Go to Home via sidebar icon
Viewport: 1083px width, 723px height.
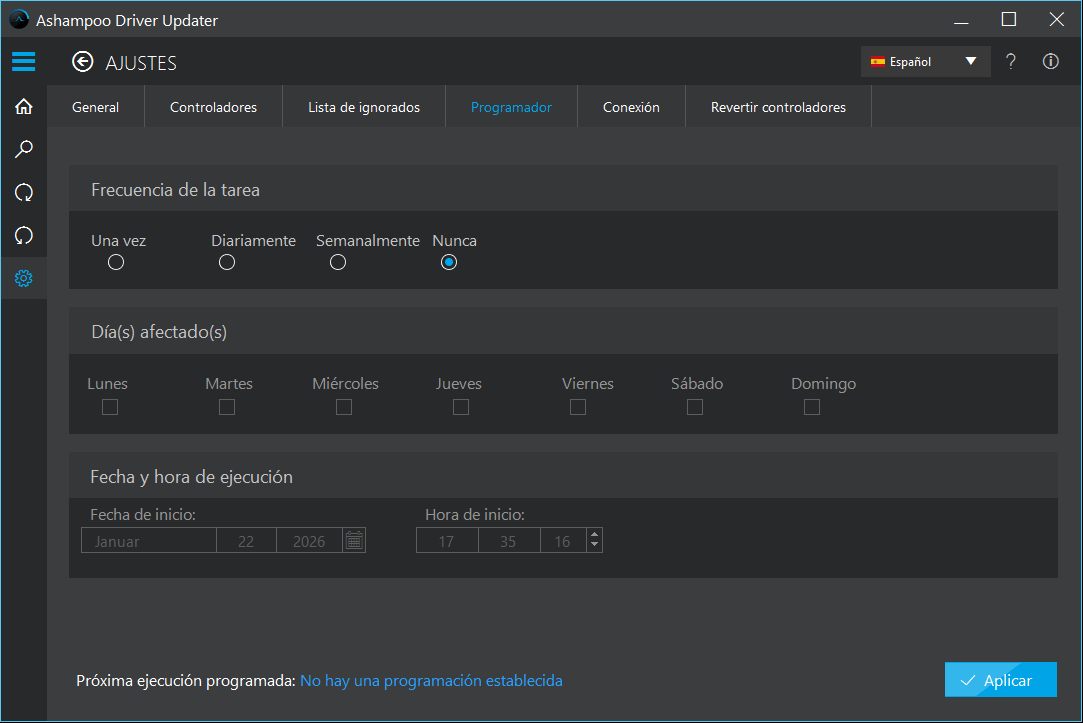pyautogui.click(x=23, y=107)
